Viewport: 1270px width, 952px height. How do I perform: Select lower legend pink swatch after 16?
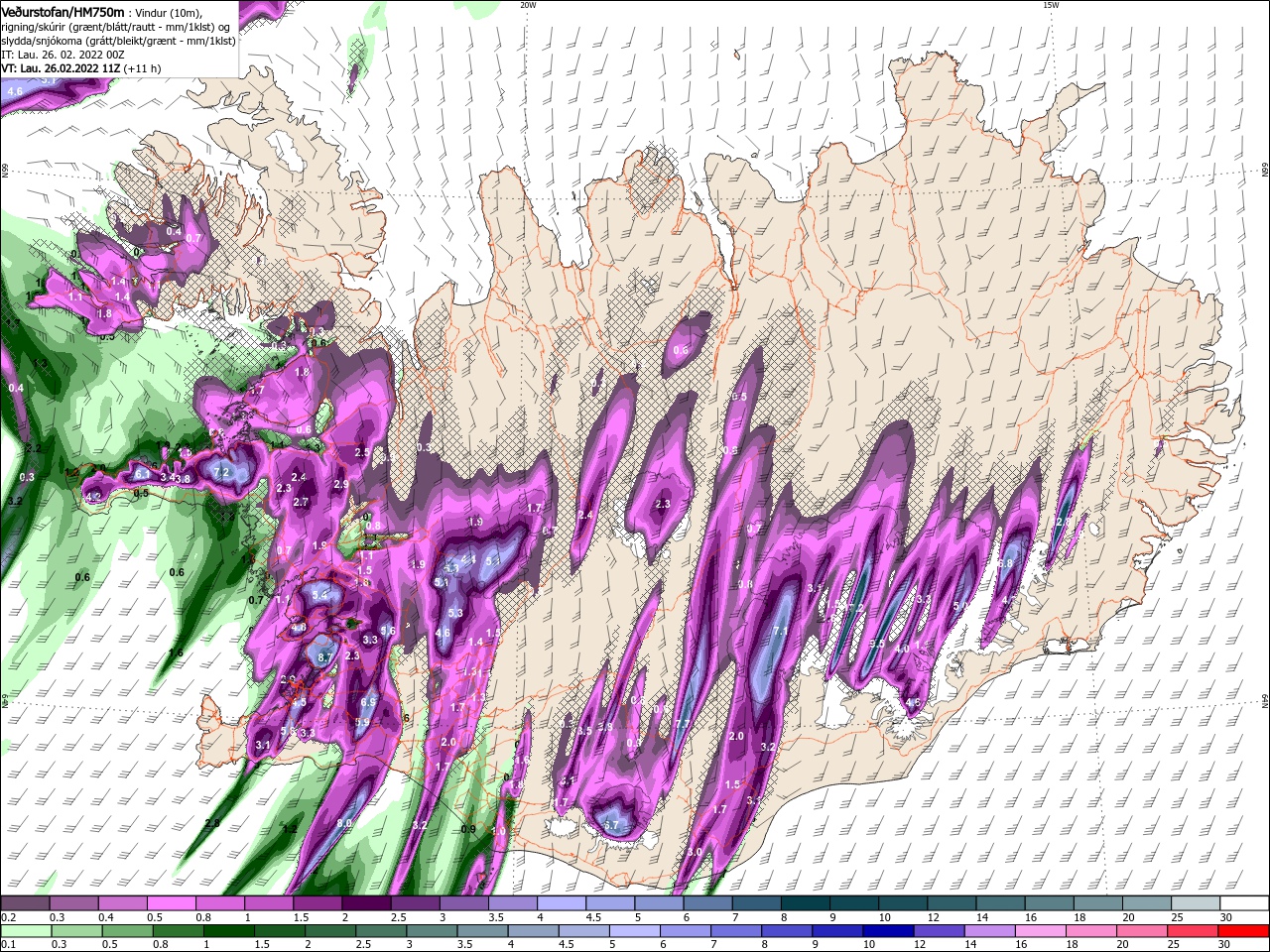1042,931
